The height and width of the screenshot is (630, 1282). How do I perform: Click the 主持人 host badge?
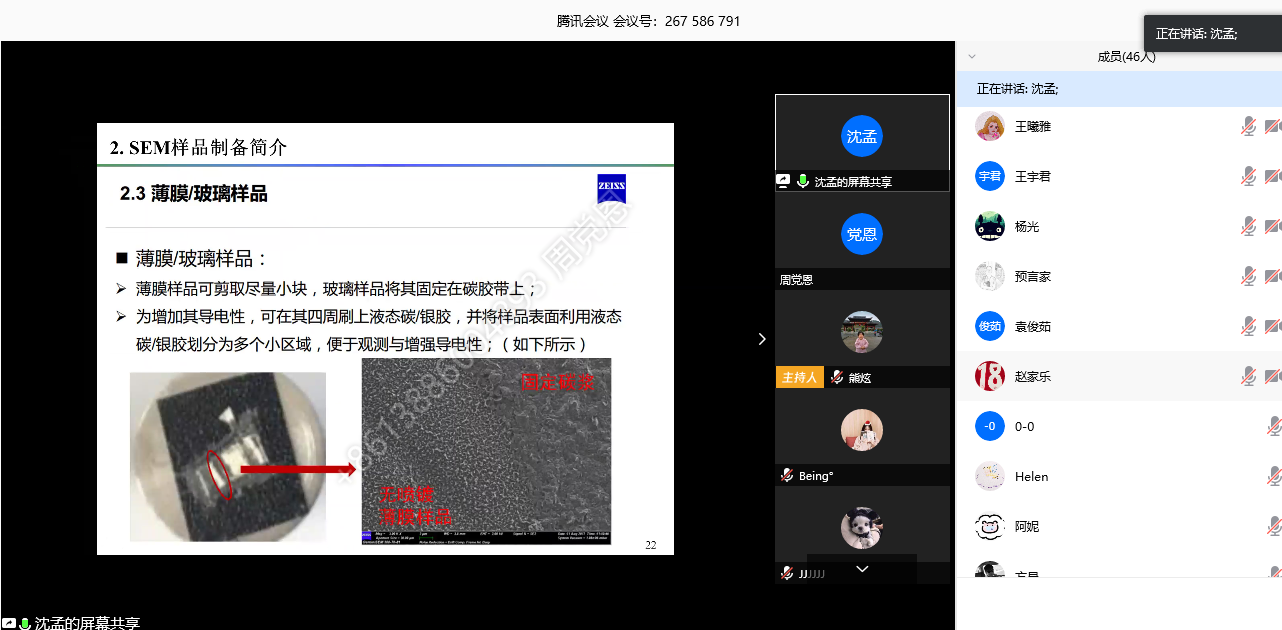tap(799, 378)
